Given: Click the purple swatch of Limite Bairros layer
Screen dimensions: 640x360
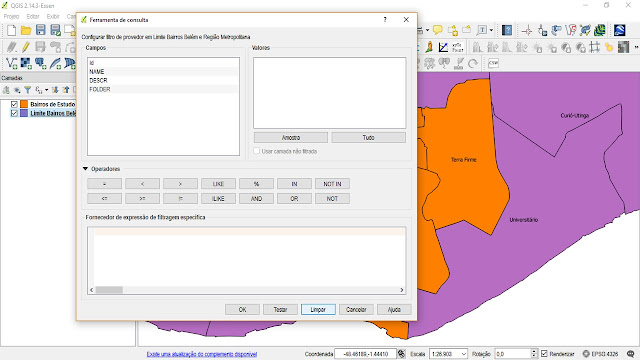Looking at the screenshot, I should (x=24, y=113).
